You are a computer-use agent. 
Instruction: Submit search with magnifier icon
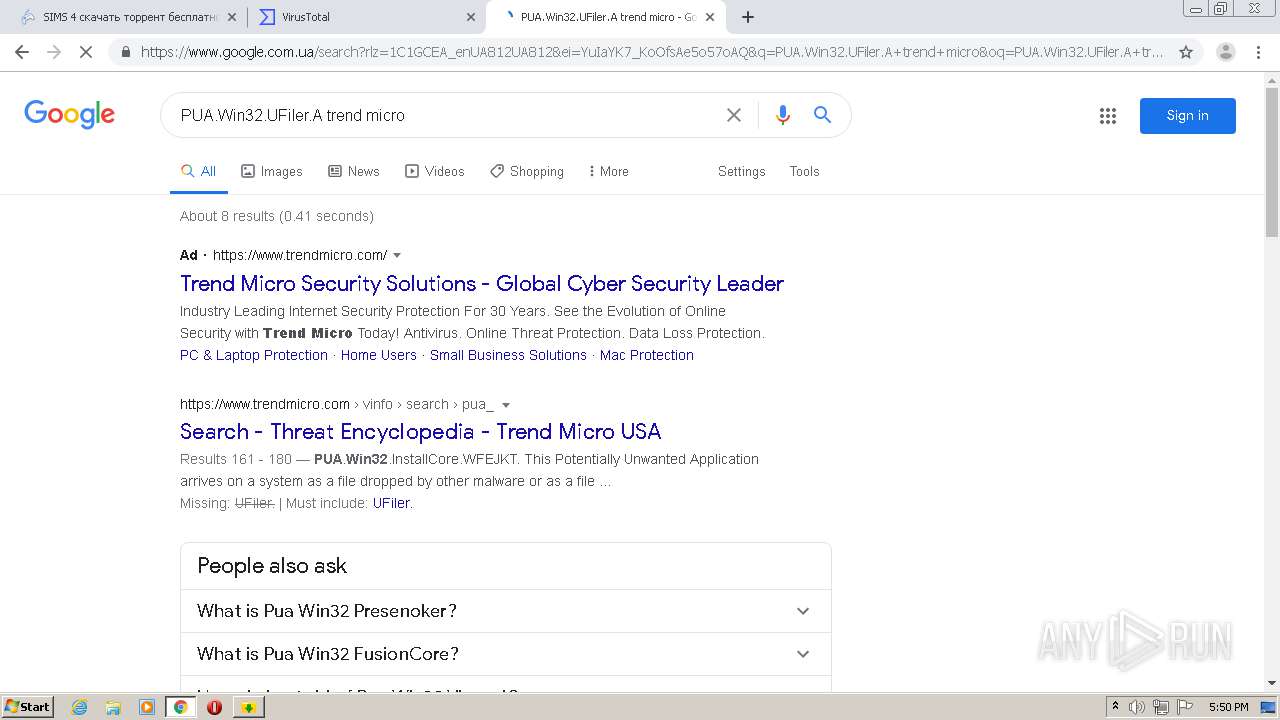822,115
